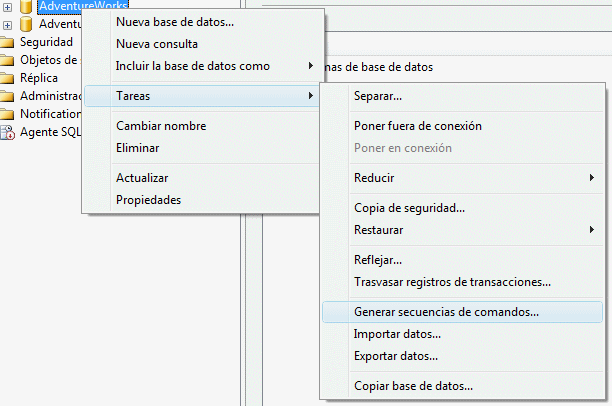612x406 pixels.
Task: Select the Tareas menu entry
Action: [x=202, y=96]
